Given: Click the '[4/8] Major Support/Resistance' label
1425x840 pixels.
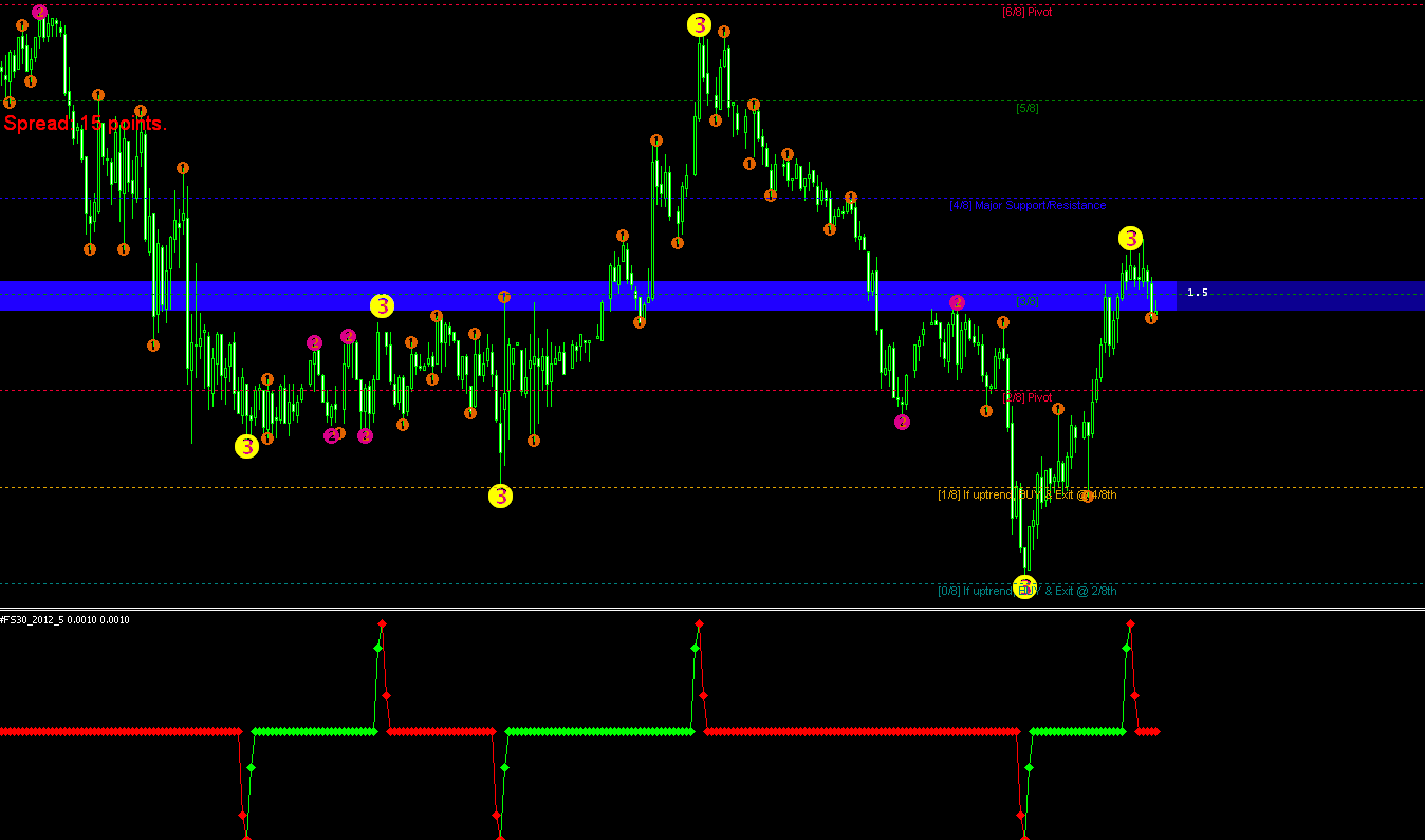Looking at the screenshot, I should (1027, 205).
